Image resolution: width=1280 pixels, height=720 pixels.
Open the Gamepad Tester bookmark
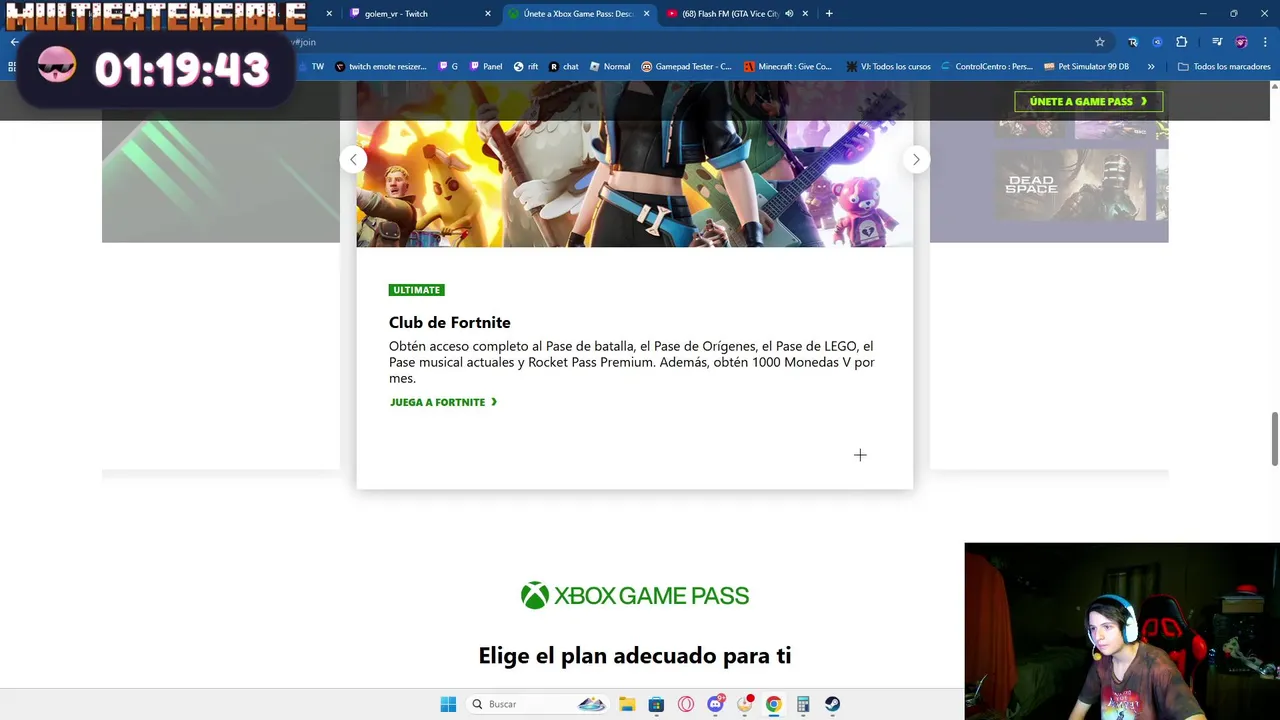pos(686,67)
